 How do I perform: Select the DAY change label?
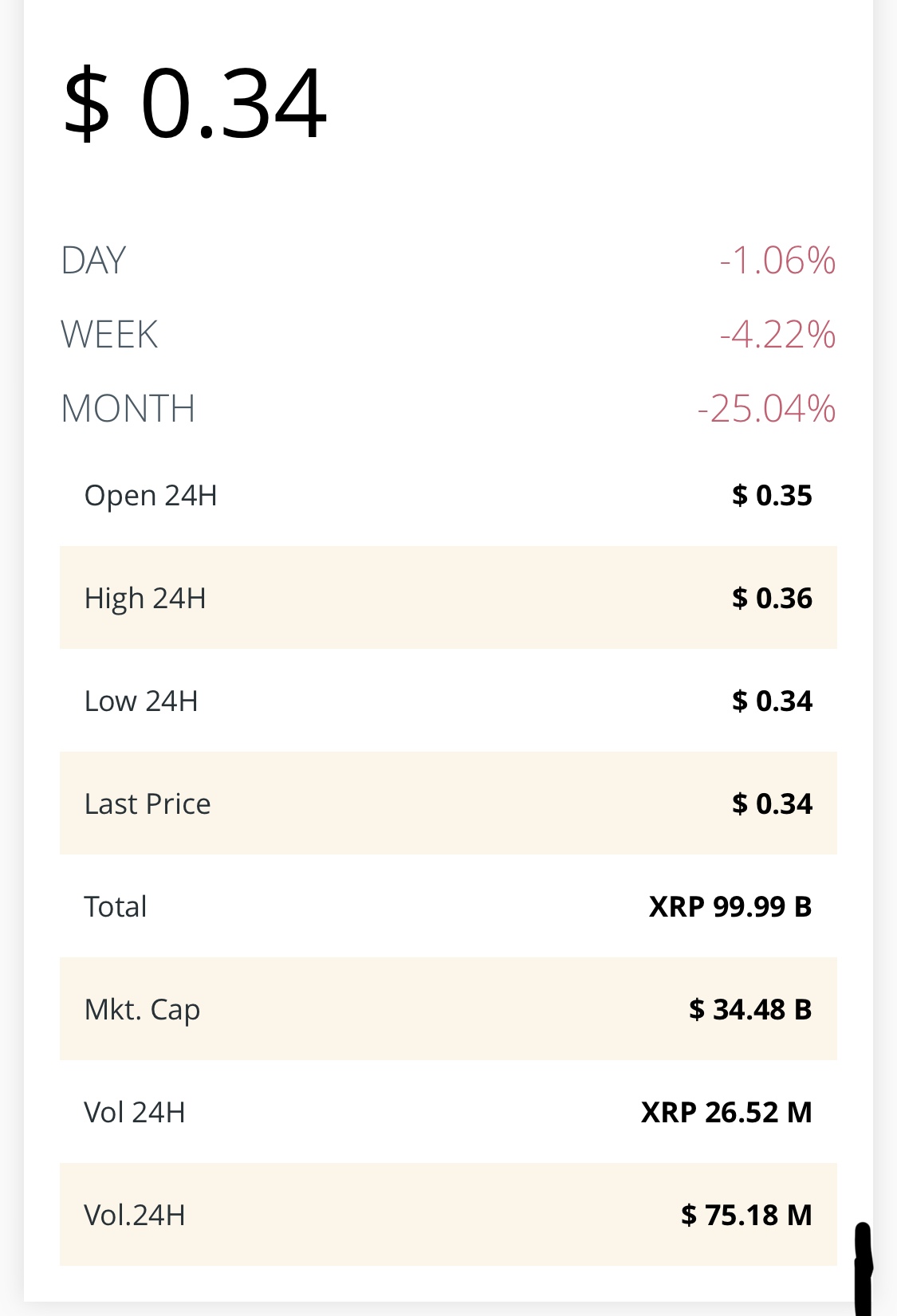93,261
